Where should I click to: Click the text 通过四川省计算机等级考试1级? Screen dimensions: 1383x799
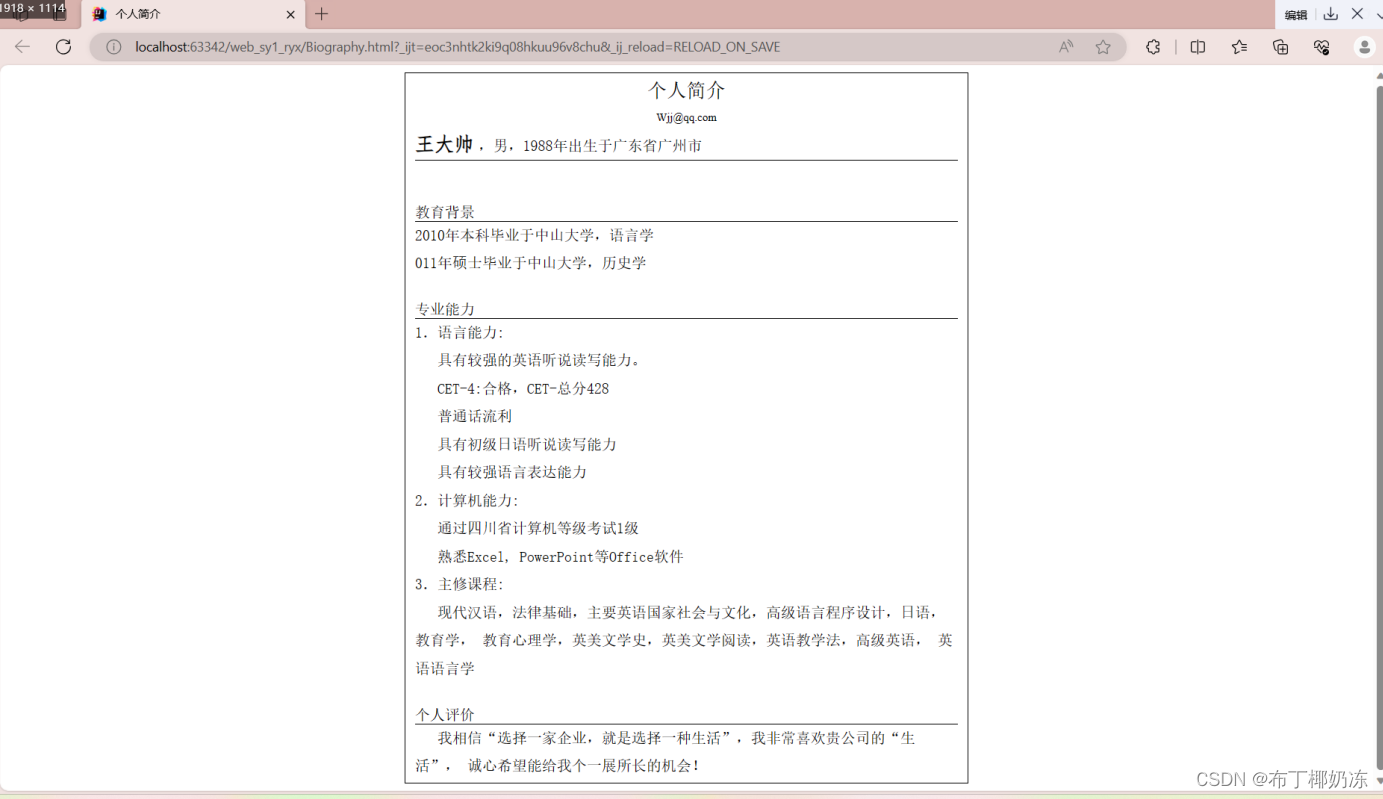point(538,528)
